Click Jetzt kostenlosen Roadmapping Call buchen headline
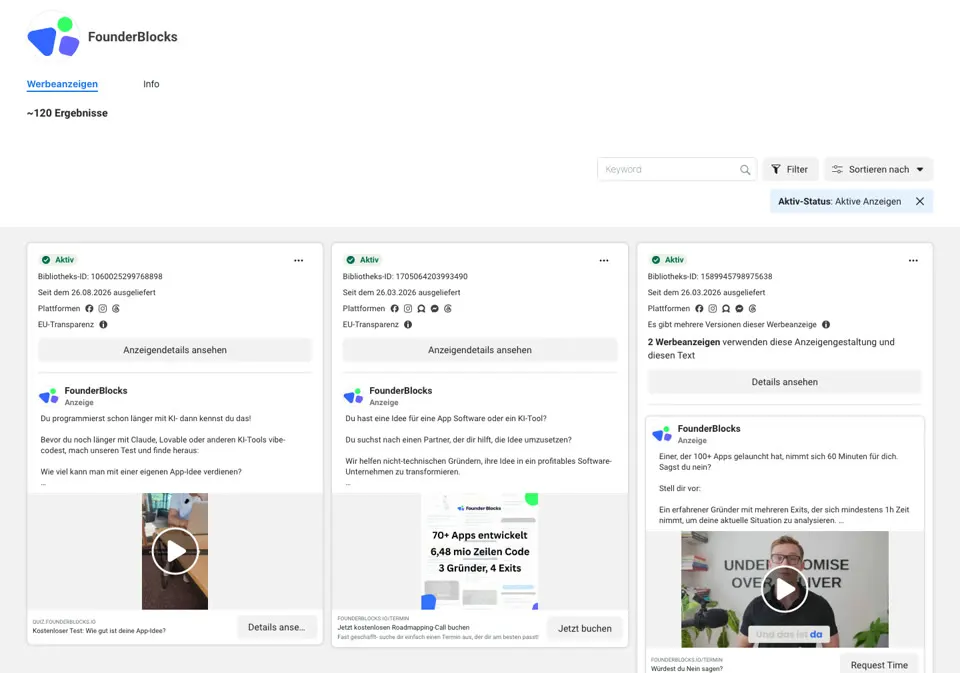960x673 pixels. (x=403, y=628)
